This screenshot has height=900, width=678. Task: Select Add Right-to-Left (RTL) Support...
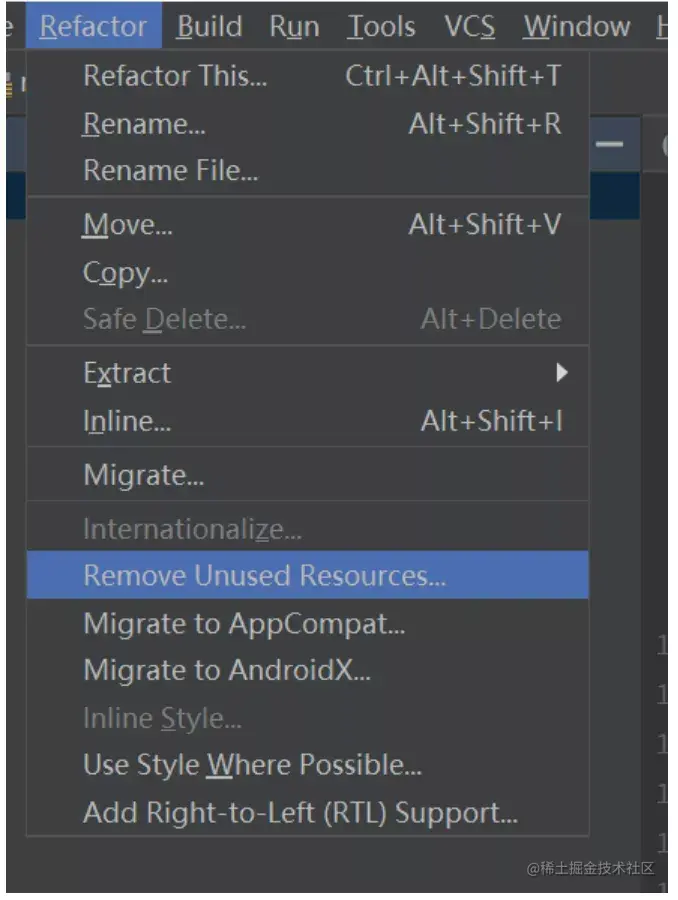point(308,813)
